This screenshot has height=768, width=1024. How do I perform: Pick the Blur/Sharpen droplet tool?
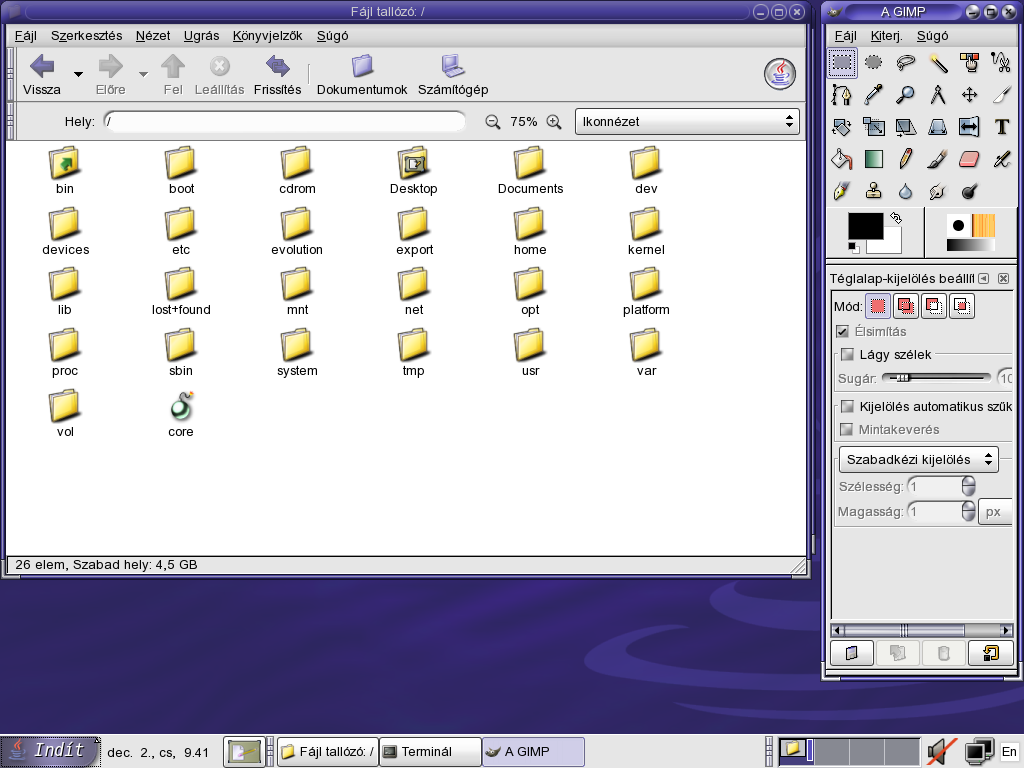tap(905, 191)
